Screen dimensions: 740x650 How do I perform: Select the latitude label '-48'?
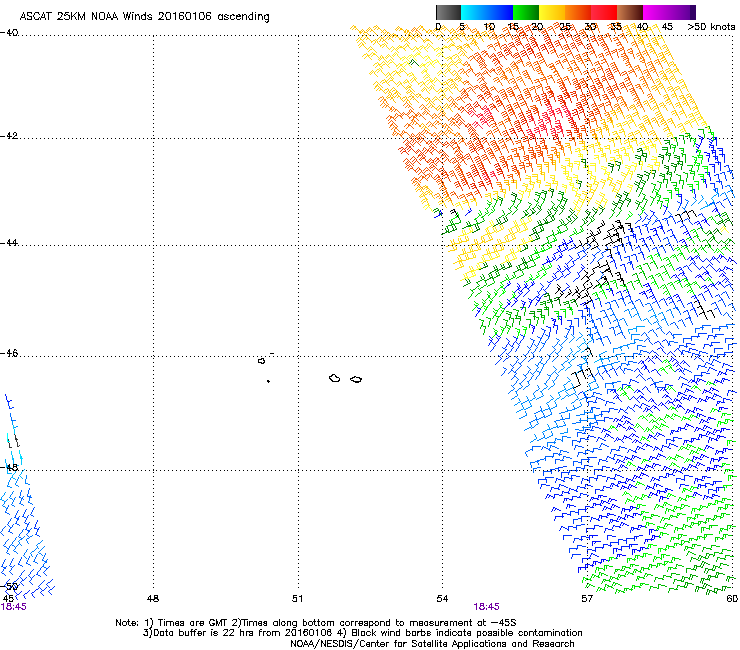click(9, 467)
